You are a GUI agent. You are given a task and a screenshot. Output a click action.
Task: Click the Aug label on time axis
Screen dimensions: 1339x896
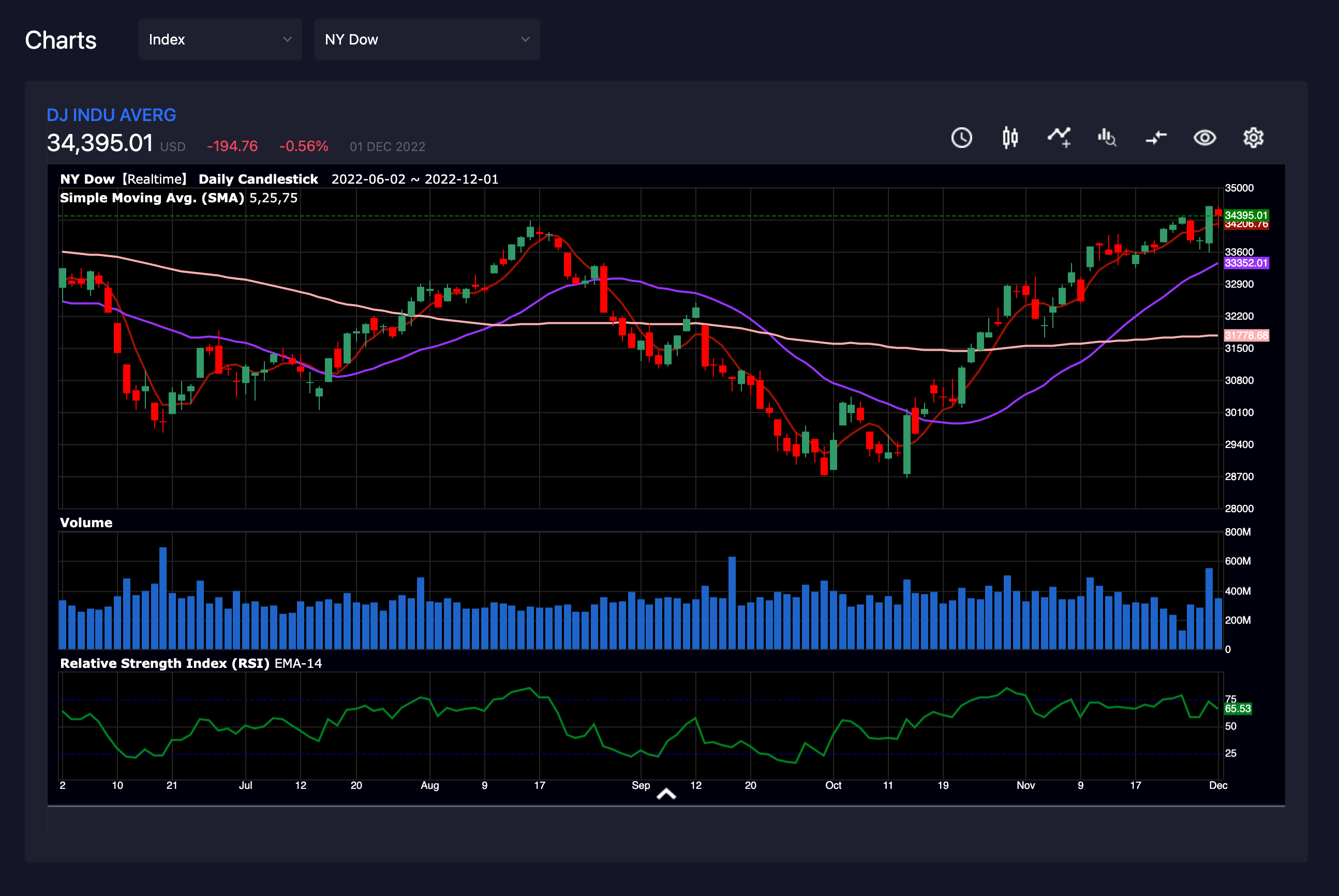430,785
